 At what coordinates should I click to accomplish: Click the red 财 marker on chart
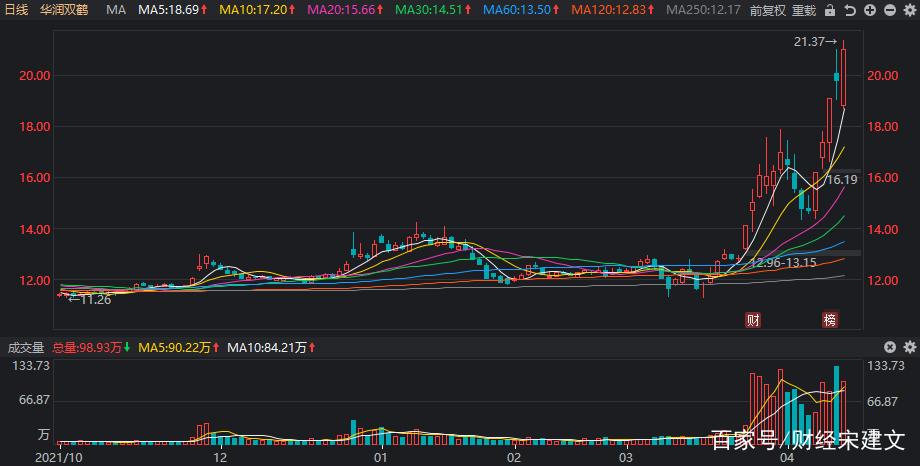point(753,320)
